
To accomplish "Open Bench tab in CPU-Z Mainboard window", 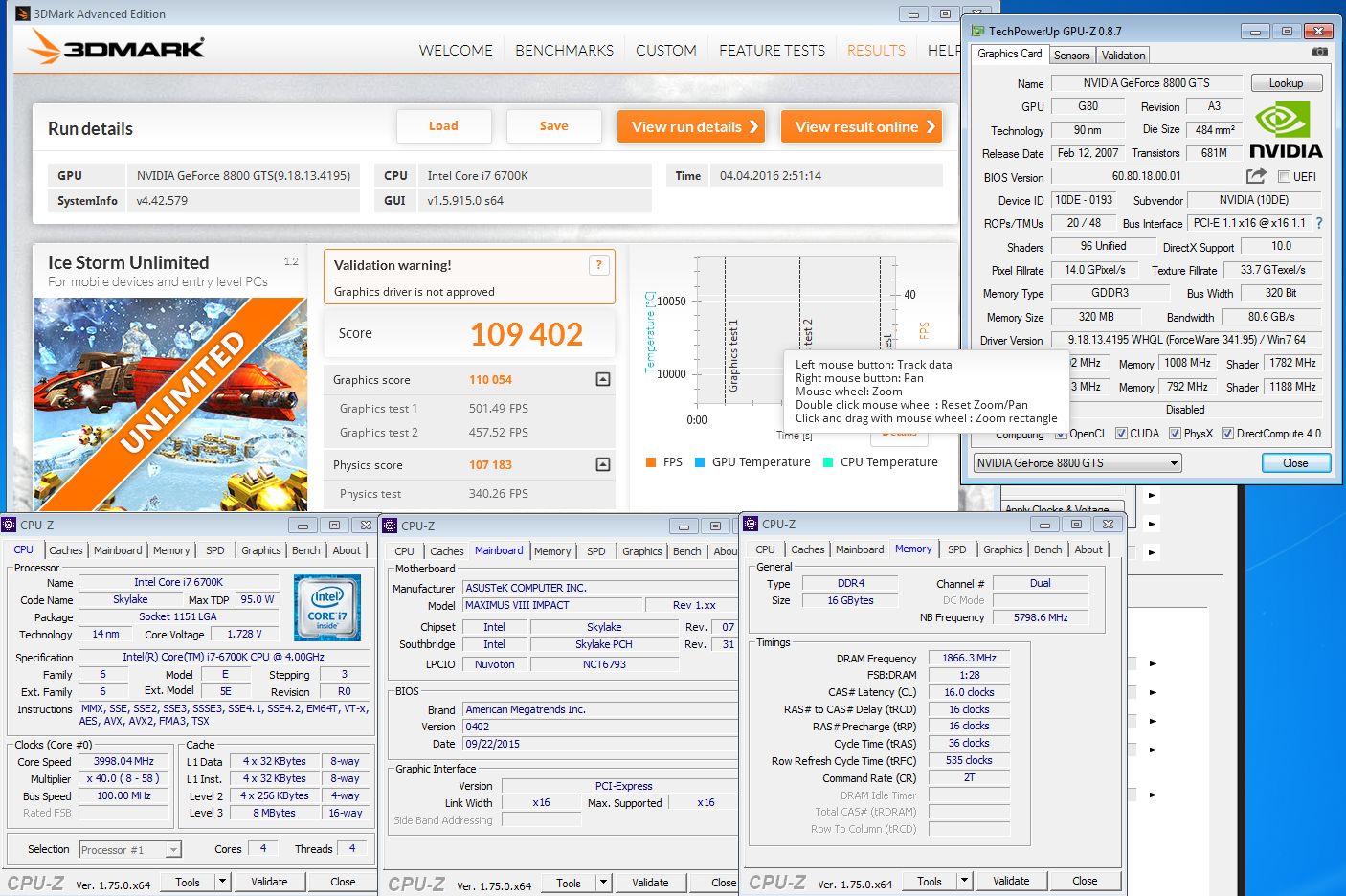I will (x=687, y=551).
